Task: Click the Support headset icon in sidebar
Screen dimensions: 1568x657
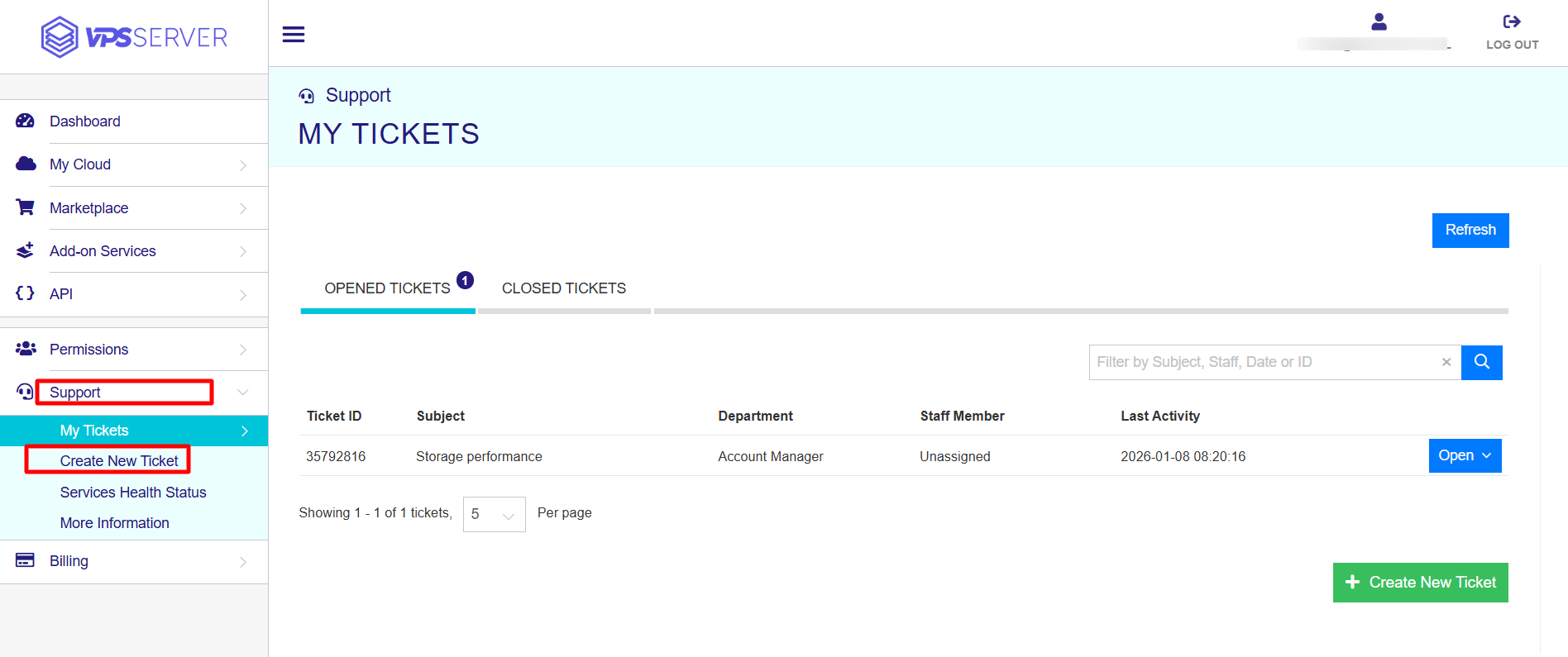Action: (x=25, y=392)
